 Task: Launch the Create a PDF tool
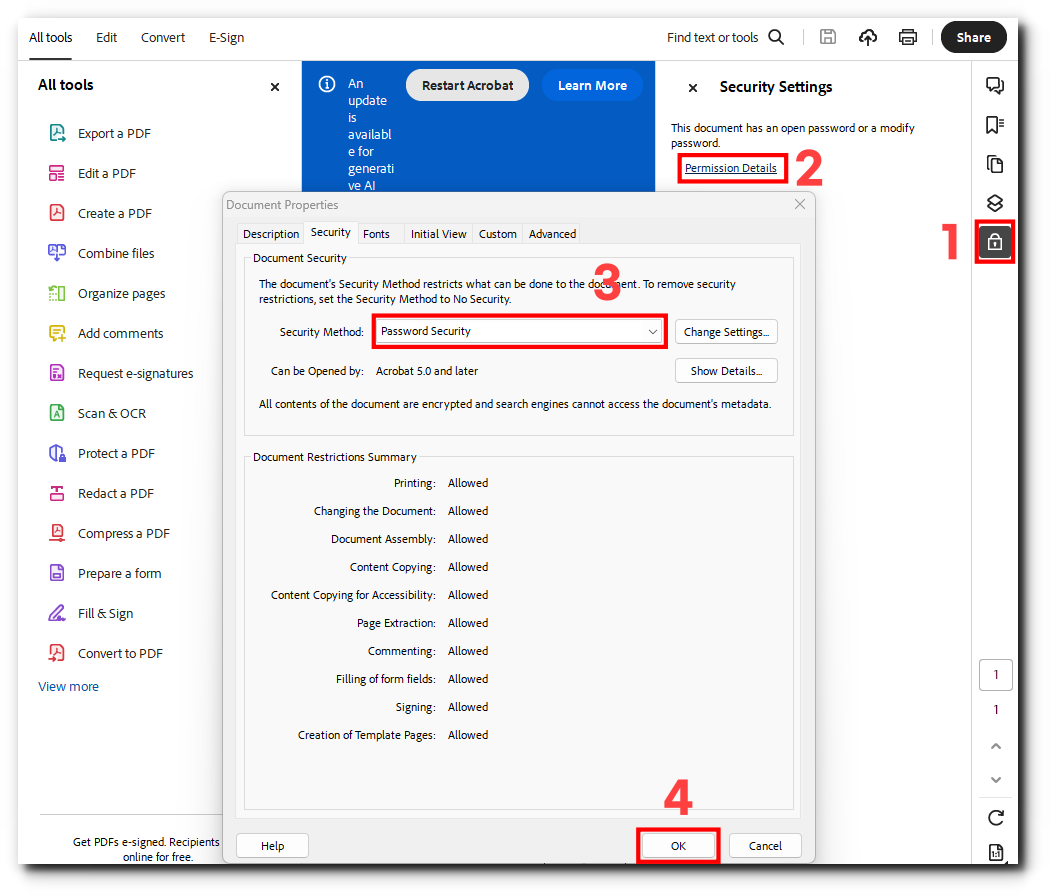(100, 214)
